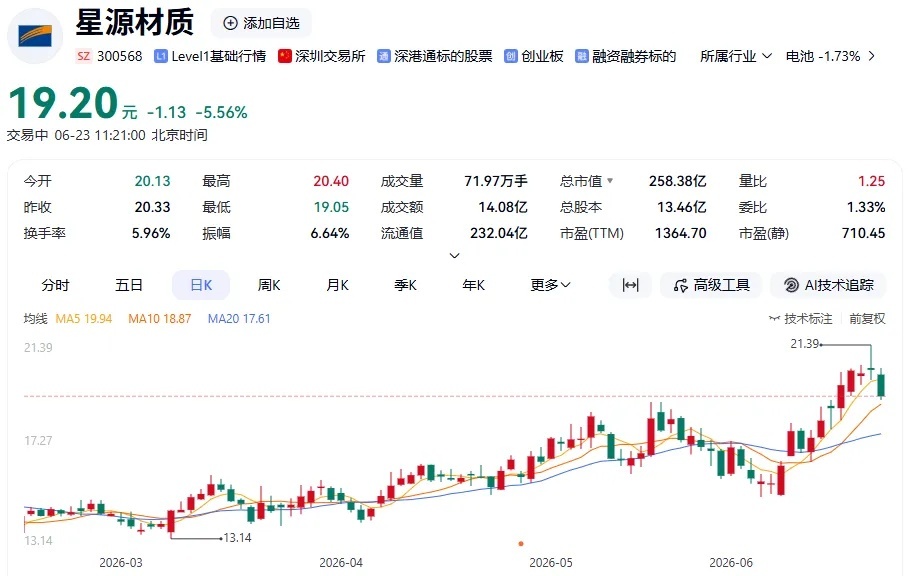912x576 pixels.
Task: Switch to 年K chart tab
Action: [473, 285]
